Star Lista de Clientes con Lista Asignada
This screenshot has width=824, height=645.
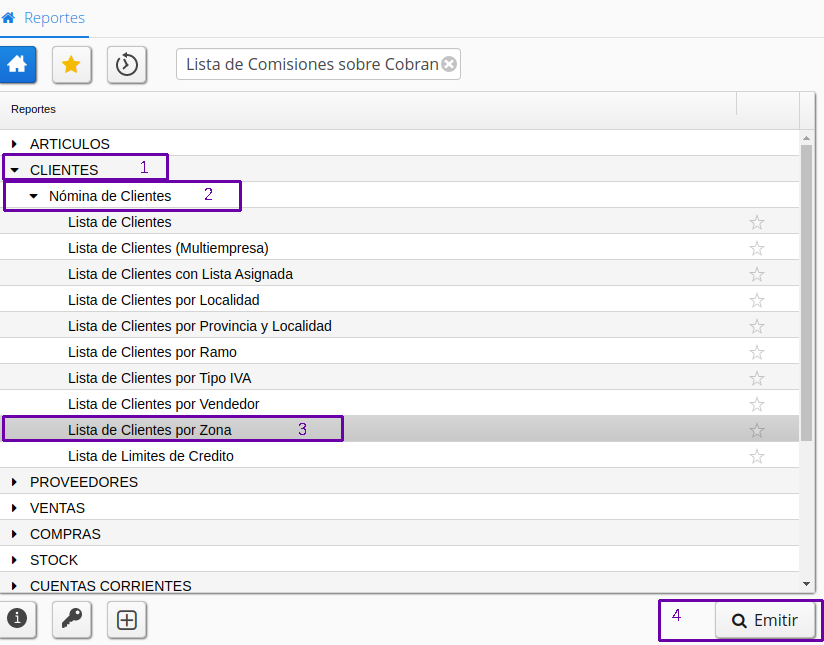tap(757, 274)
